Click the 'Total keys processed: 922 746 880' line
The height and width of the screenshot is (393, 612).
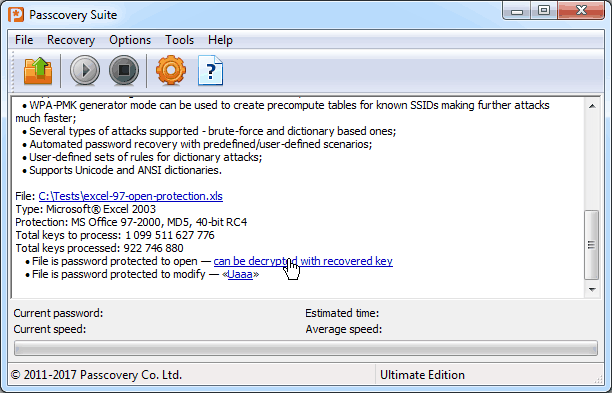click(99, 248)
